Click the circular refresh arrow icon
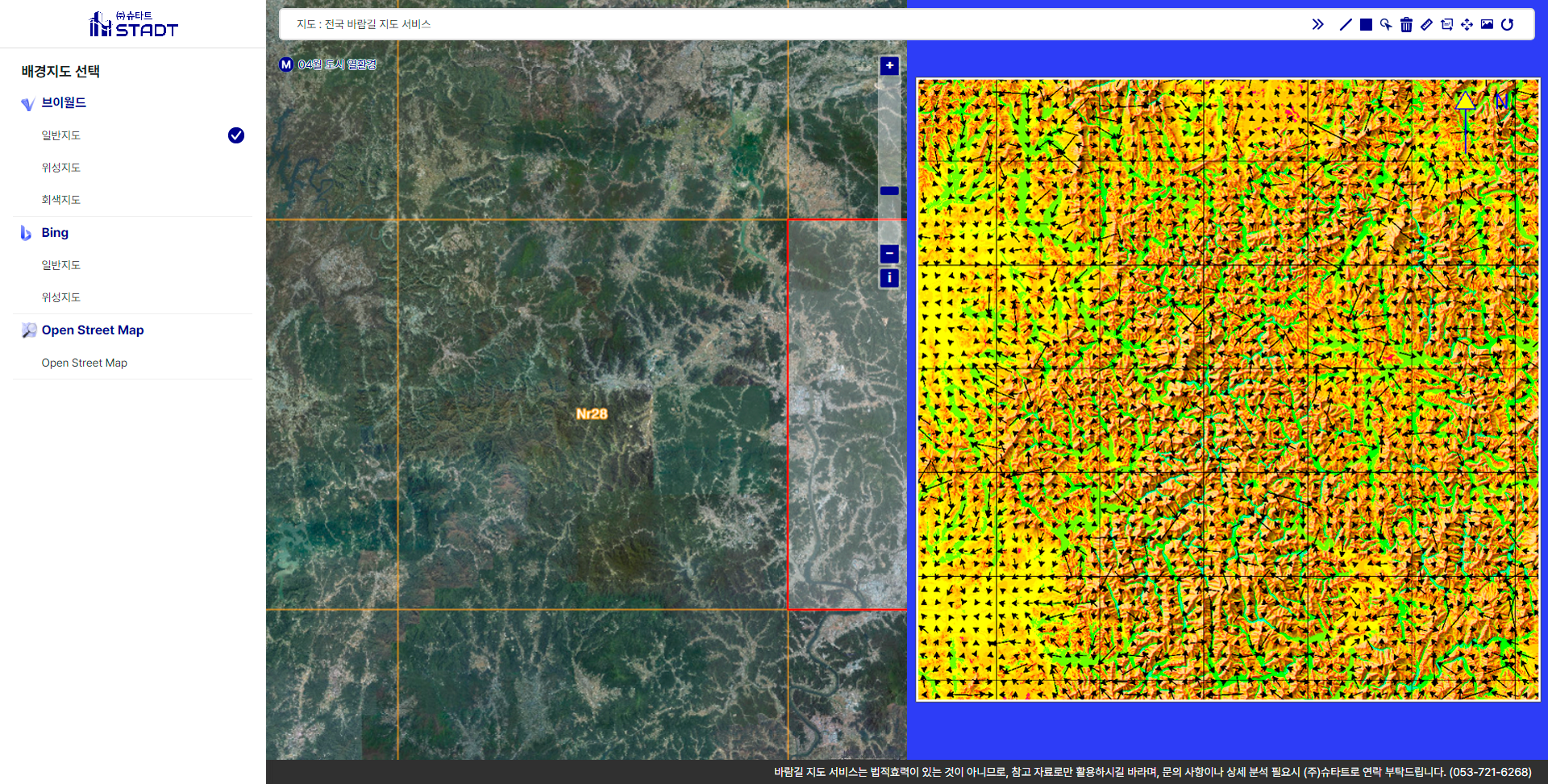1548x784 pixels. click(x=1507, y=24)
